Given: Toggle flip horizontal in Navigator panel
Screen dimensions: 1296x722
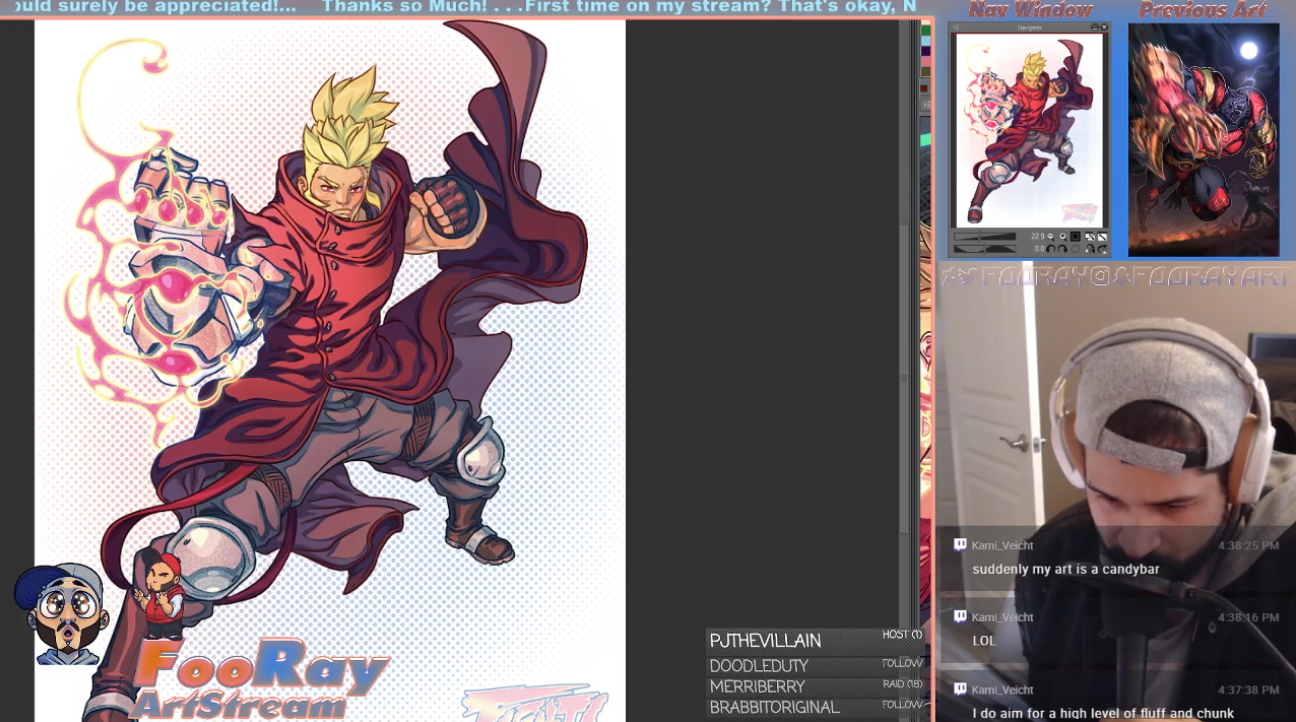Looking at the screenshot, I should (x=1090, y=237).
